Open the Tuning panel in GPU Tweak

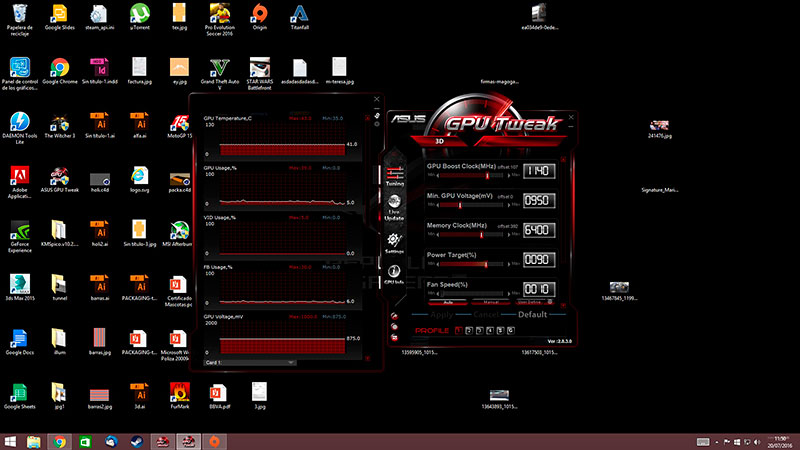tap(394, 174)
